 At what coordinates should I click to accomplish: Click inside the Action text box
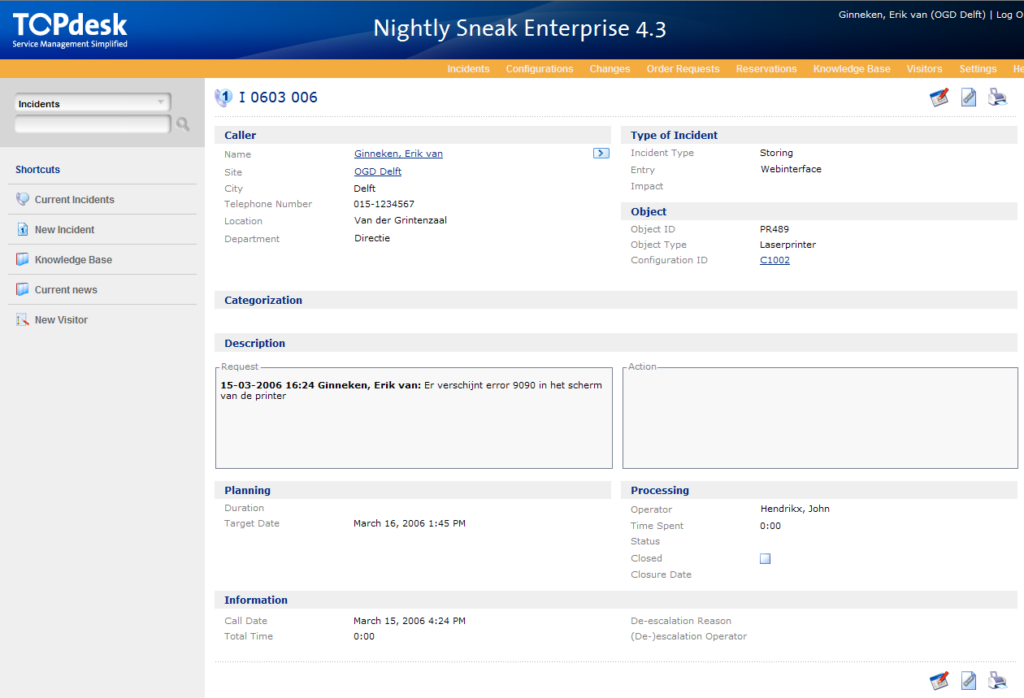coord(819,418)
